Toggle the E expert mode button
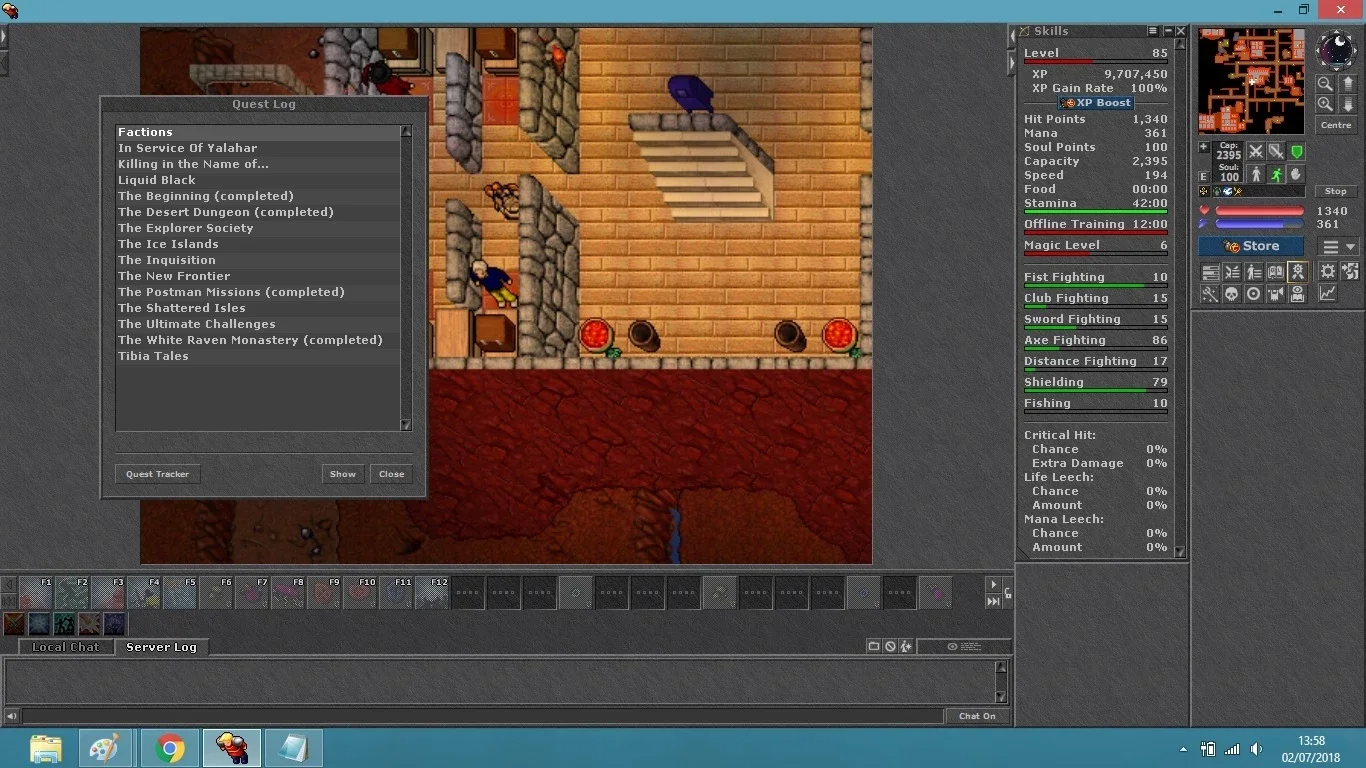The width and height of the screenshot is (1366, 768). tap(1204, 176)
